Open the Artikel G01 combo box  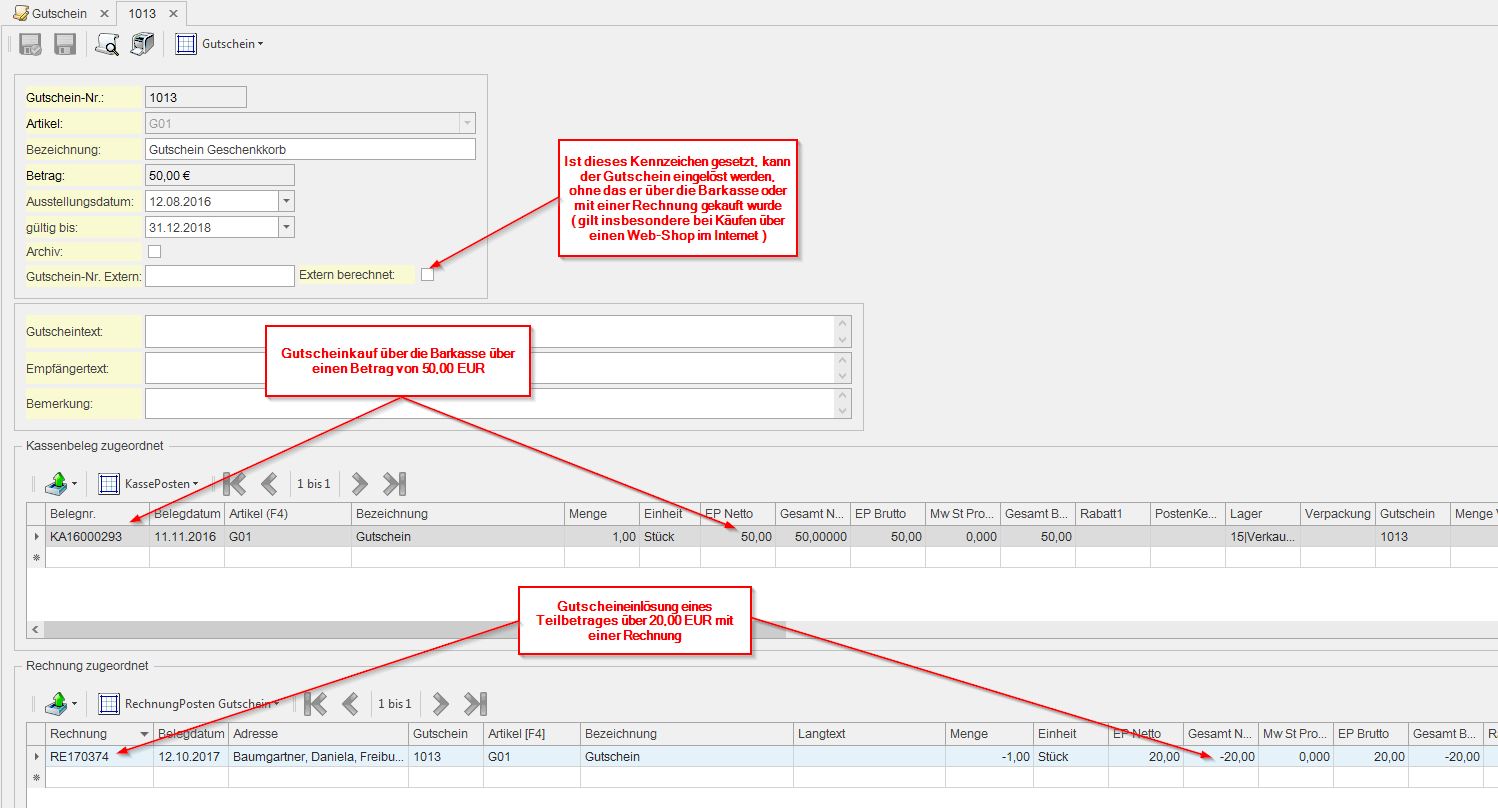[467, 123]
